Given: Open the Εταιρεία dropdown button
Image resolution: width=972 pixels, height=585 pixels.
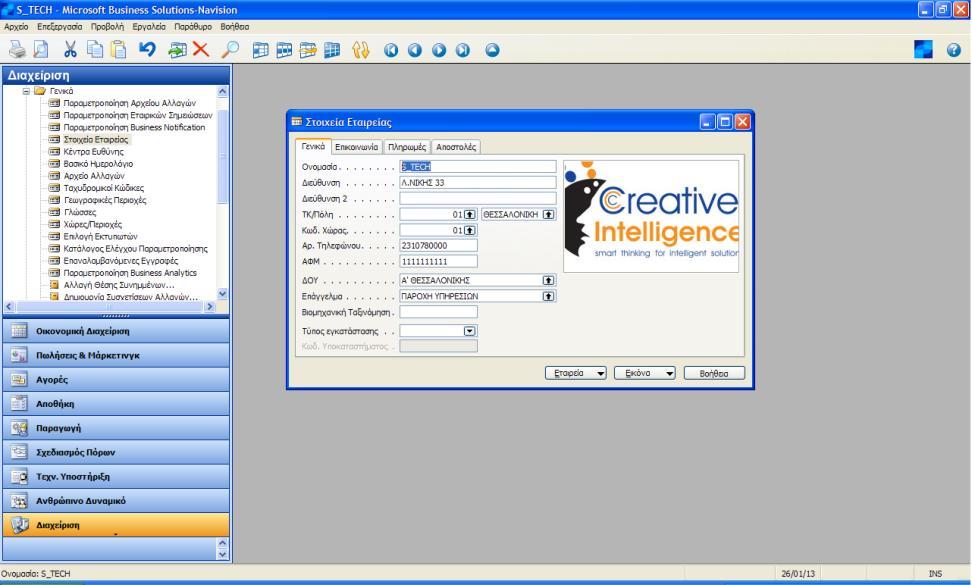Looking at the screenshot, I should [x=576, y=373].
